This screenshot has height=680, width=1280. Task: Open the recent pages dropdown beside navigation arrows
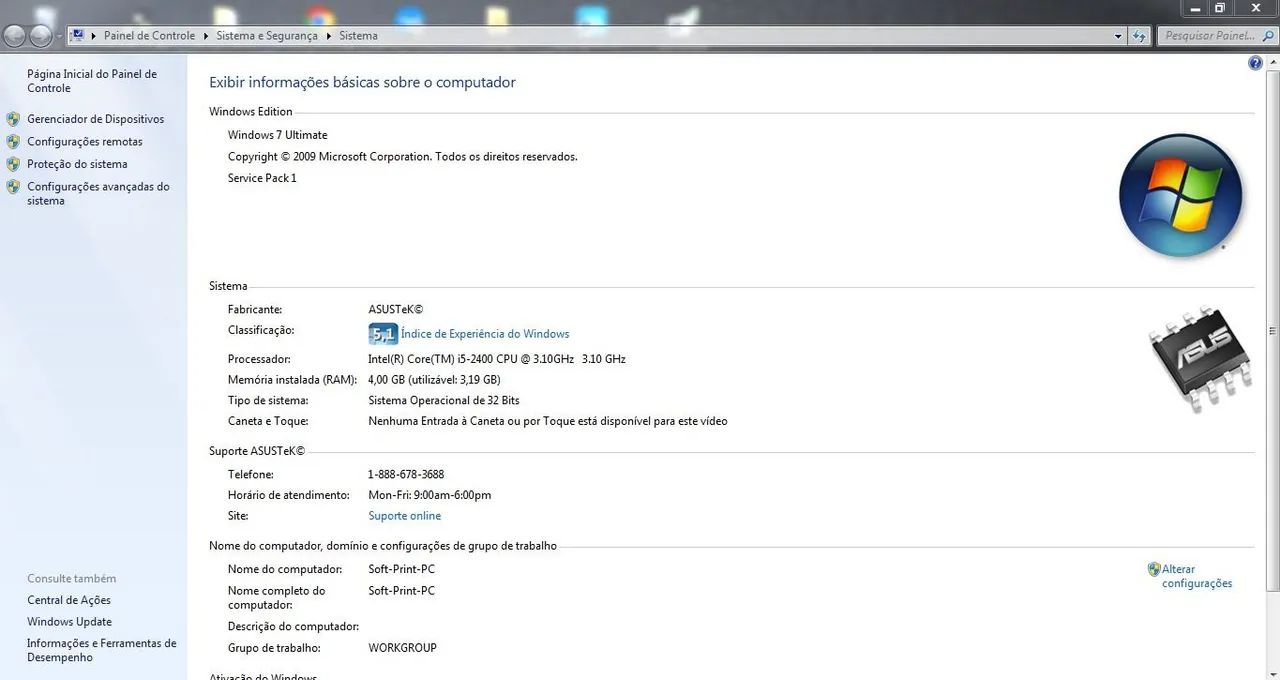click(x=60, y=36)
